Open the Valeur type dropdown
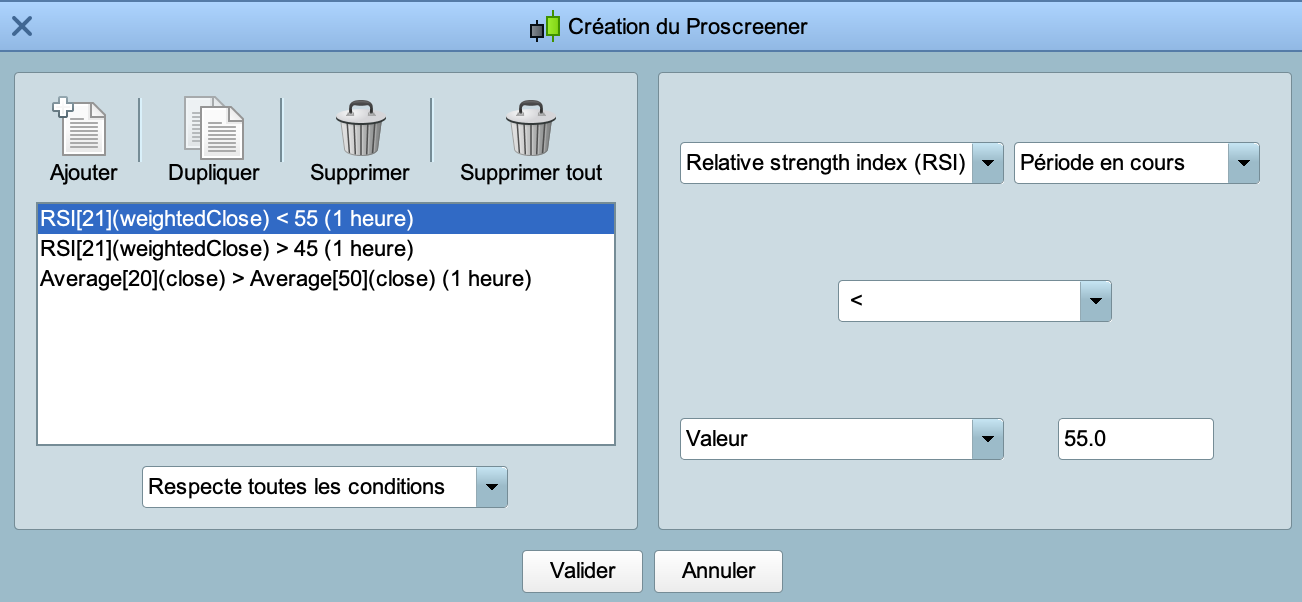The image size is (1302, 602). [987, 439]
